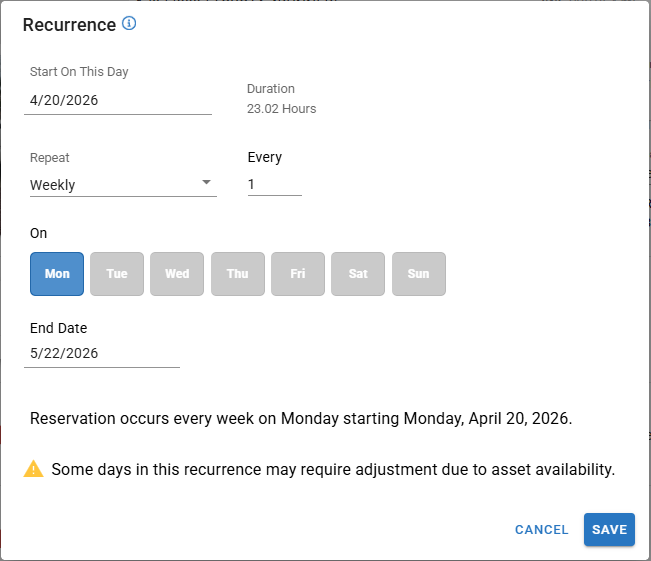Image resolution: width=651 pixels, height=561 pixels.
Task: Edit the Every interval field
Action: pos(274,184)
